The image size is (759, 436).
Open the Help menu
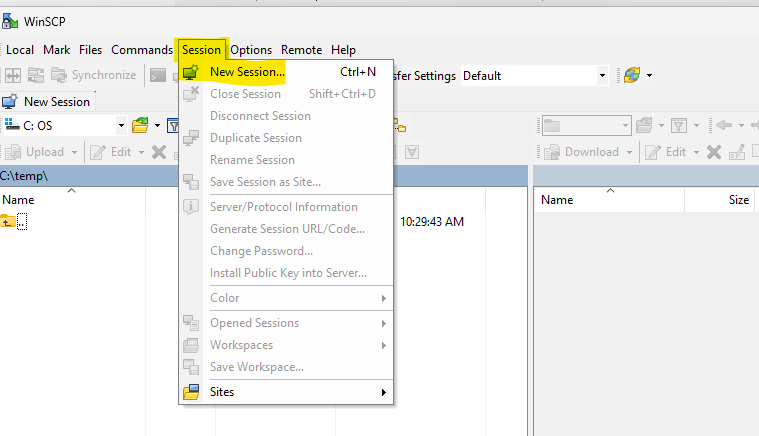[343, 50]
